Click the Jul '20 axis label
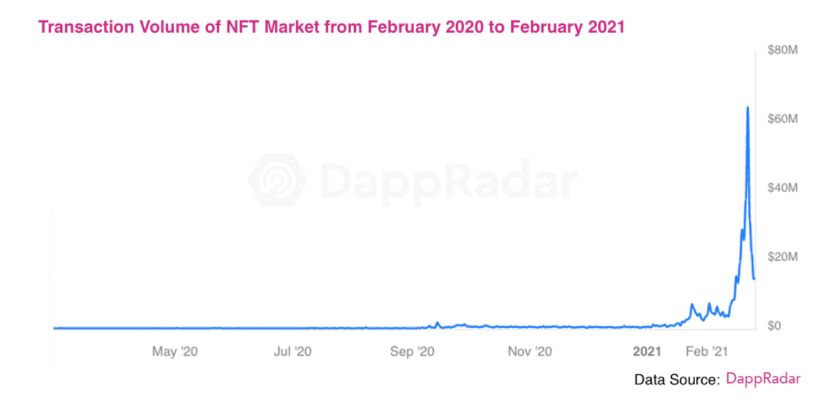 click(292, 351)
